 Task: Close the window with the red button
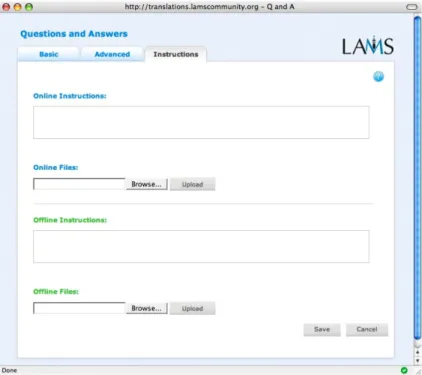click(x=6, y=7)
